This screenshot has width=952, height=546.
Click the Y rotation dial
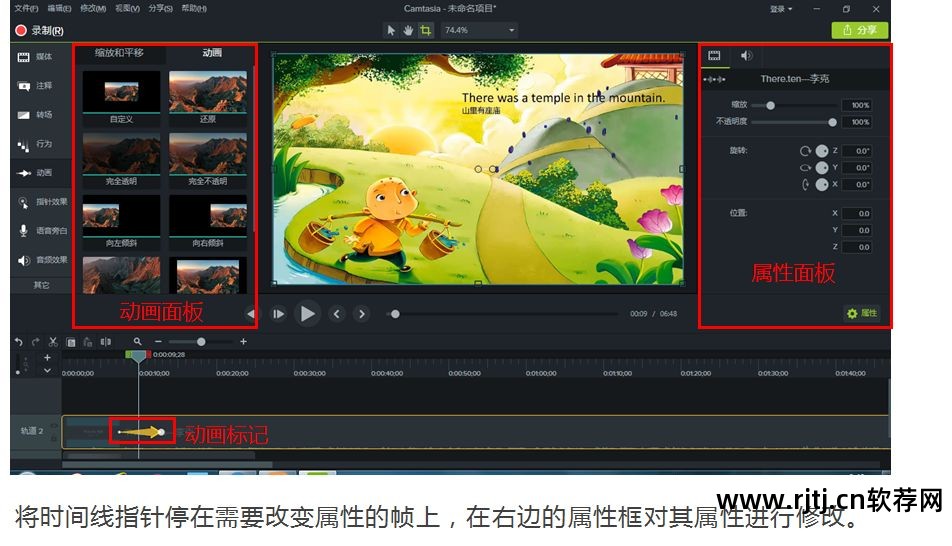pos(821,168)
